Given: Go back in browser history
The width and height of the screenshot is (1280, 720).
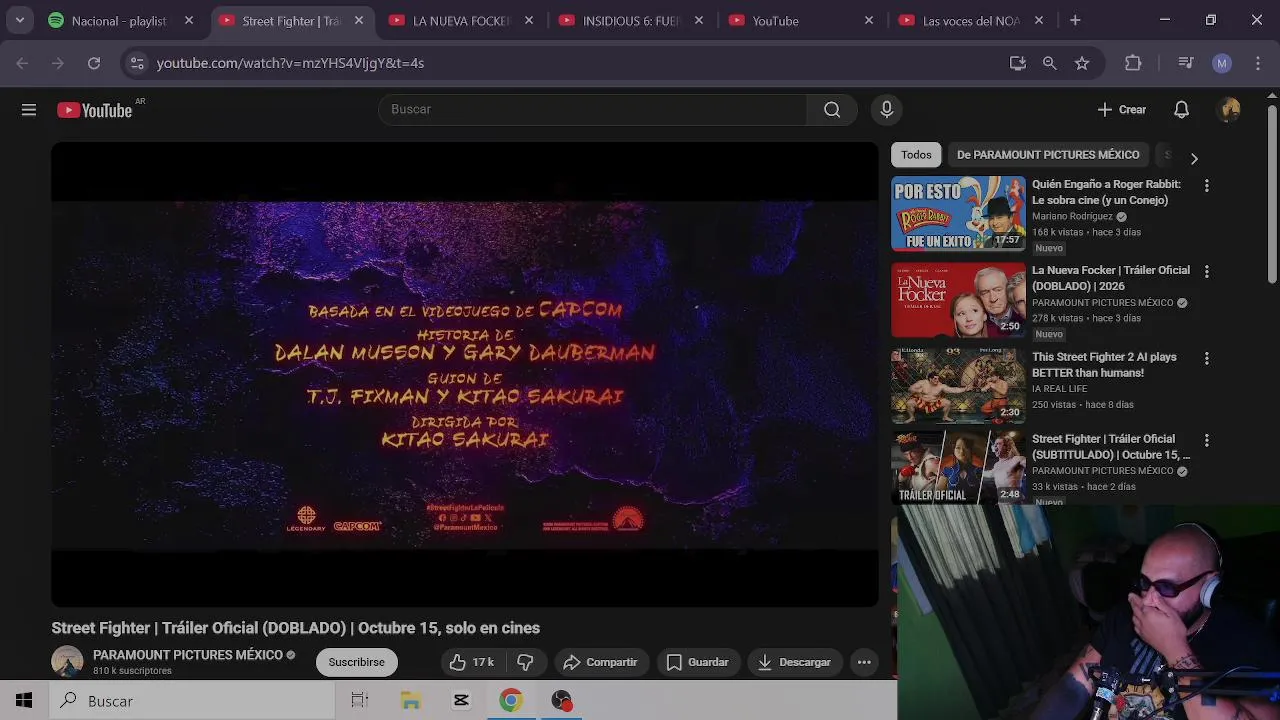Looking at the screenshot, I should pos(22,63).
